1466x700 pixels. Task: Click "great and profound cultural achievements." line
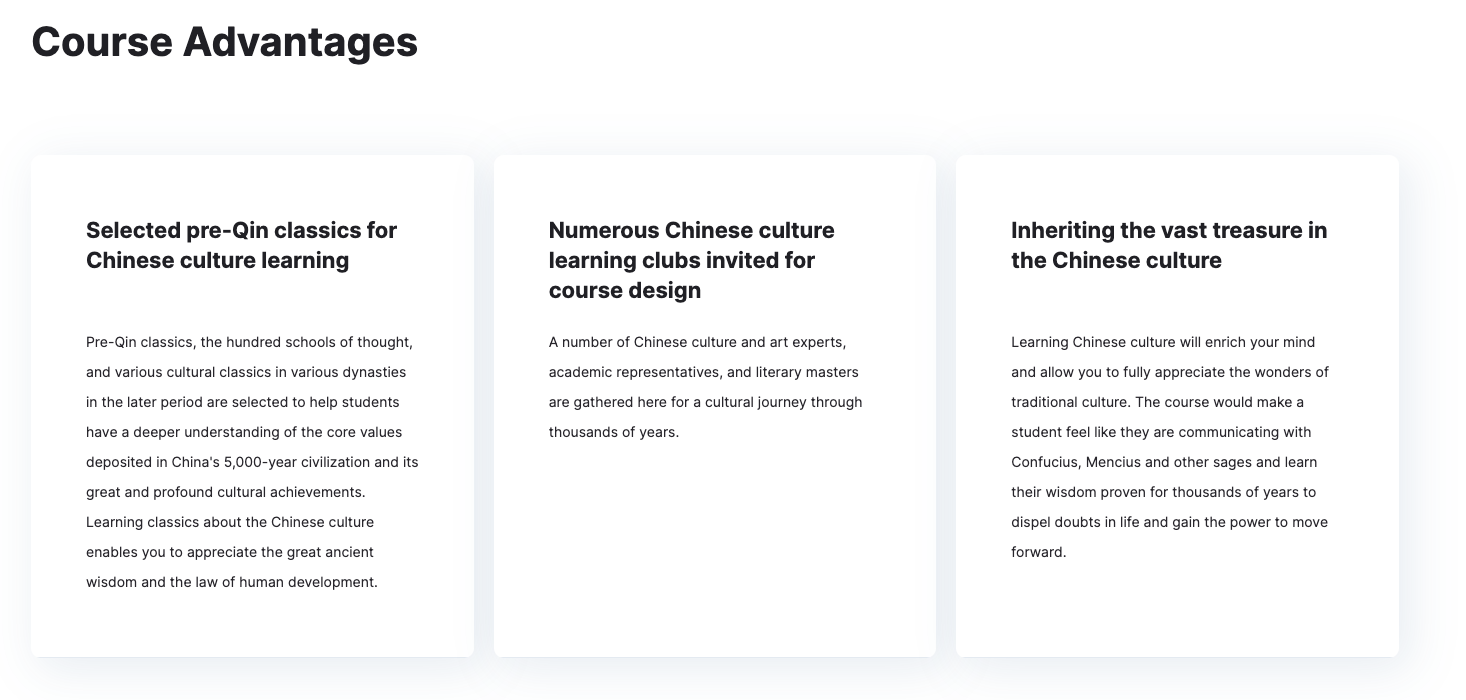point(225,492)
